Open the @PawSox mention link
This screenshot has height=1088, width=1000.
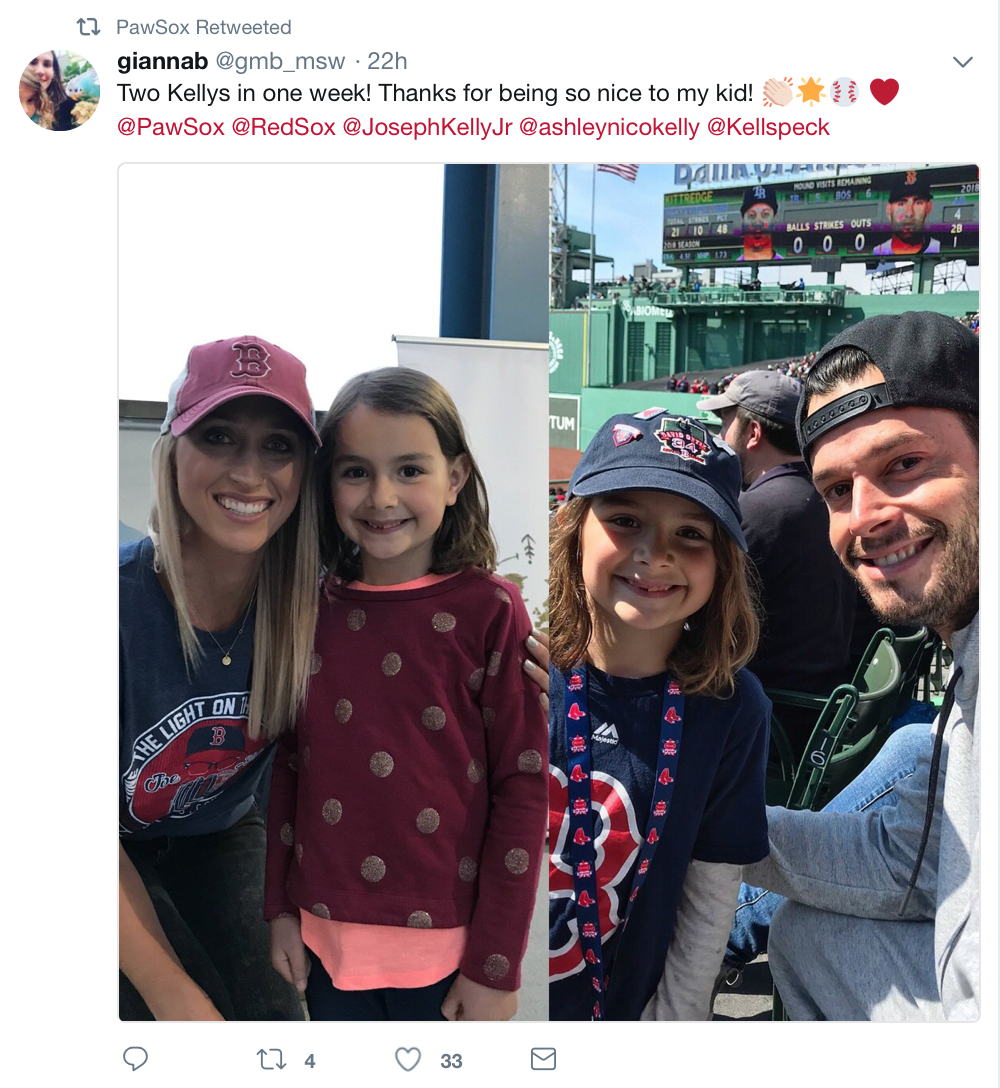(x=171, y=127)
